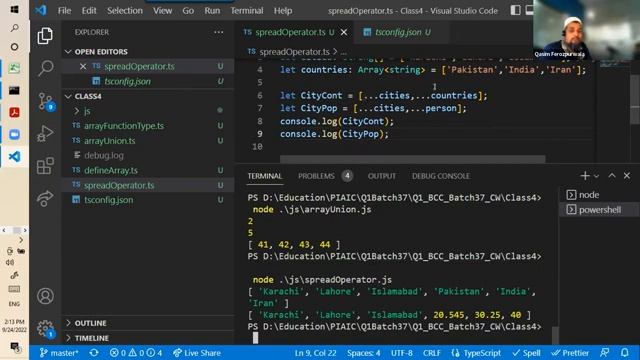The width and height of the screenshot is (640, 360).
Task: Switch to the Debug Console tab
Action: 441,176
